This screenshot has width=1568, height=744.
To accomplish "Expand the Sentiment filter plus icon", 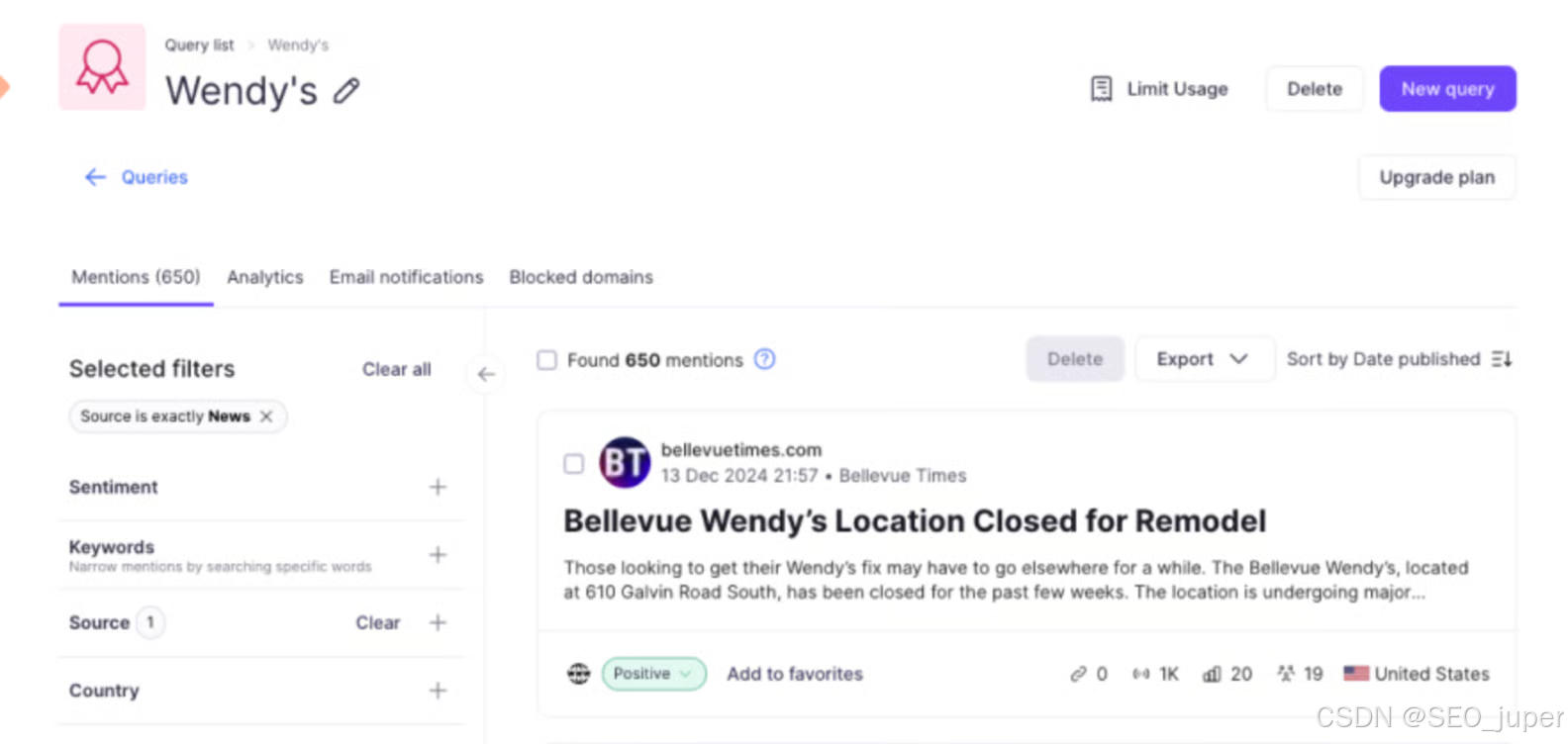I will pyautogui.click(x=438, y=487).
